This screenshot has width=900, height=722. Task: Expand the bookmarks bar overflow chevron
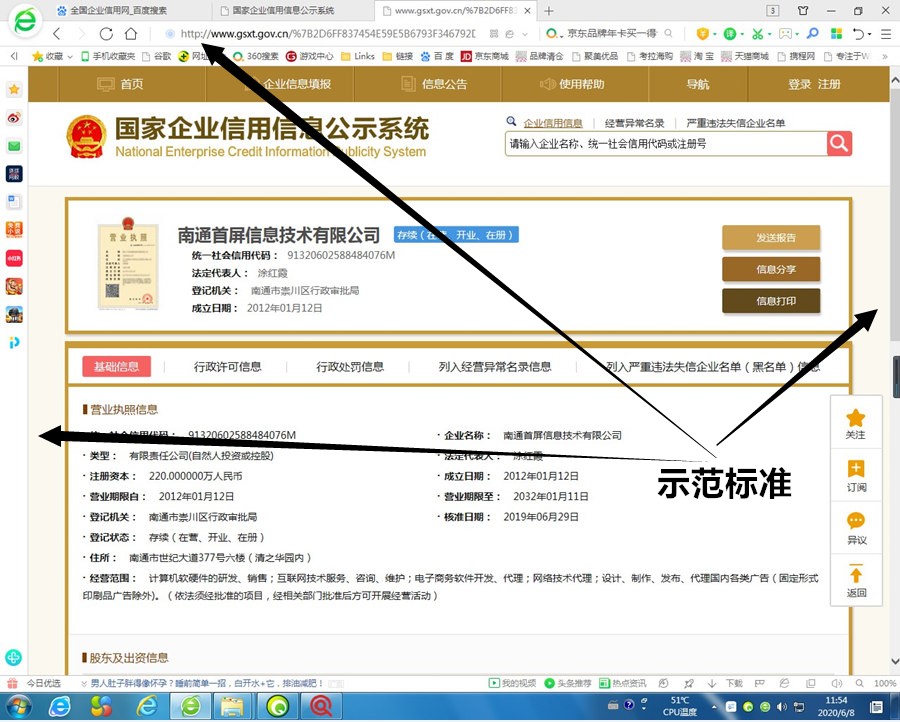(885, 56)
